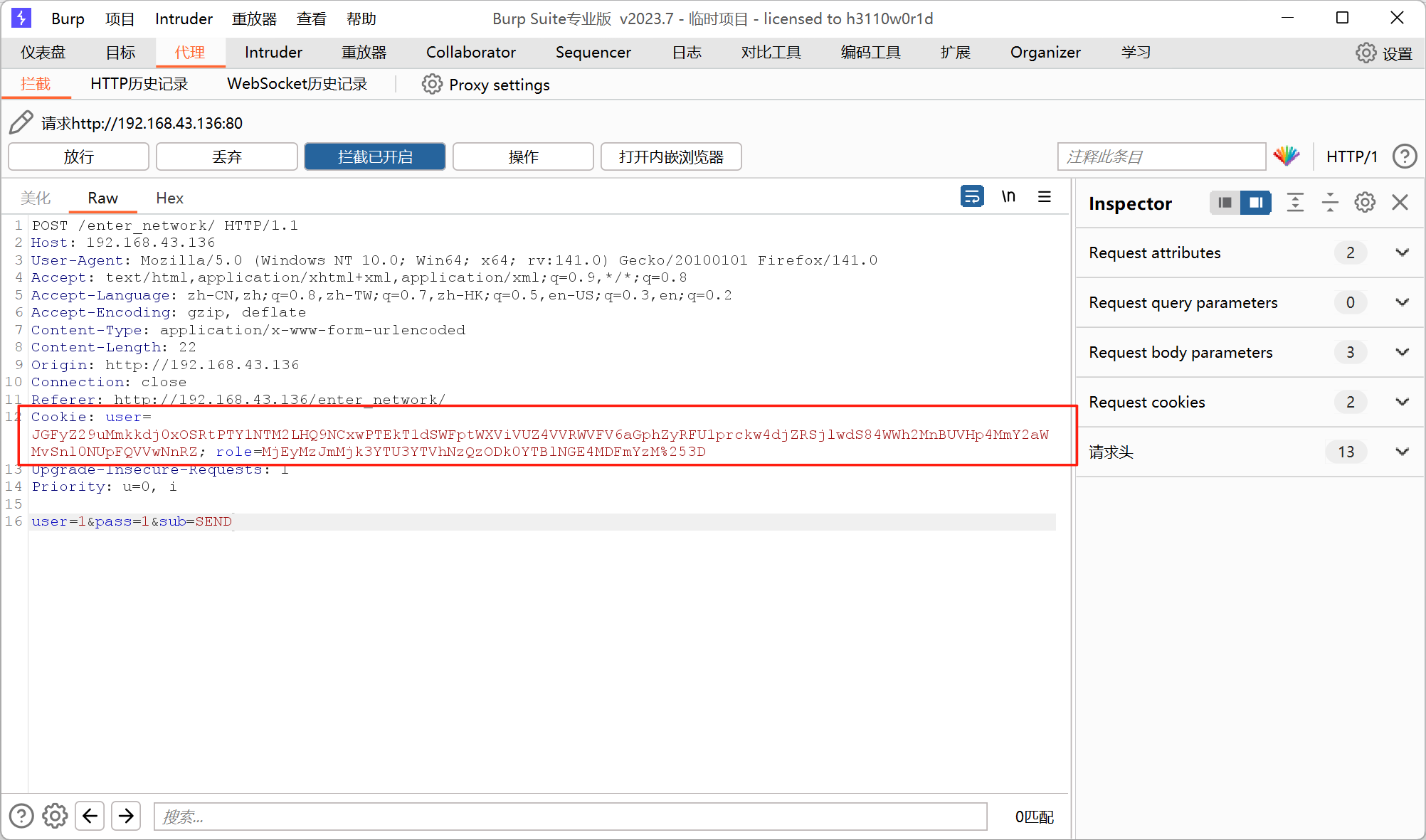Click the 搜索 search input field
1426x840 pixels.
571,817
